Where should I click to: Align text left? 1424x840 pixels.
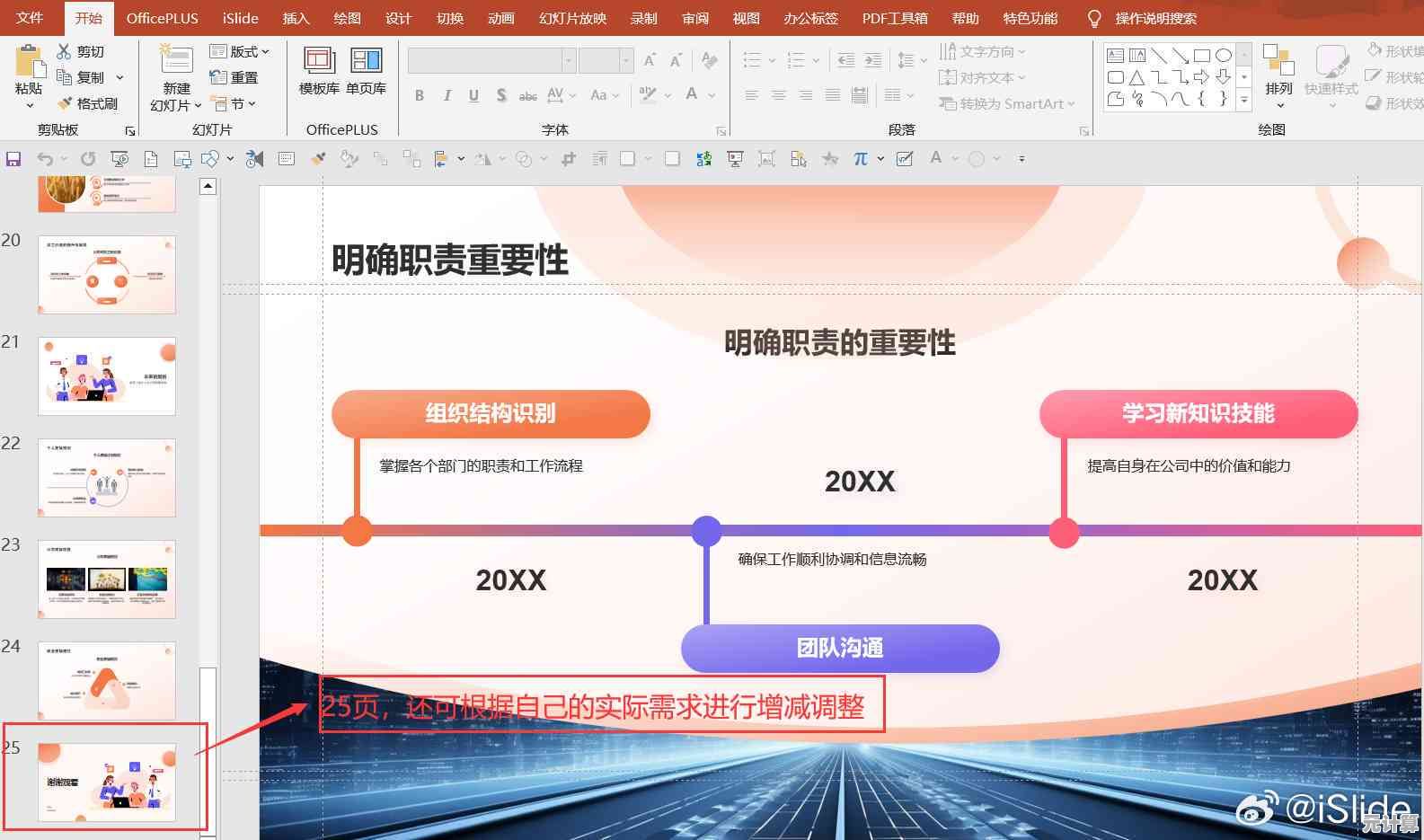click(x=752, y=94)
